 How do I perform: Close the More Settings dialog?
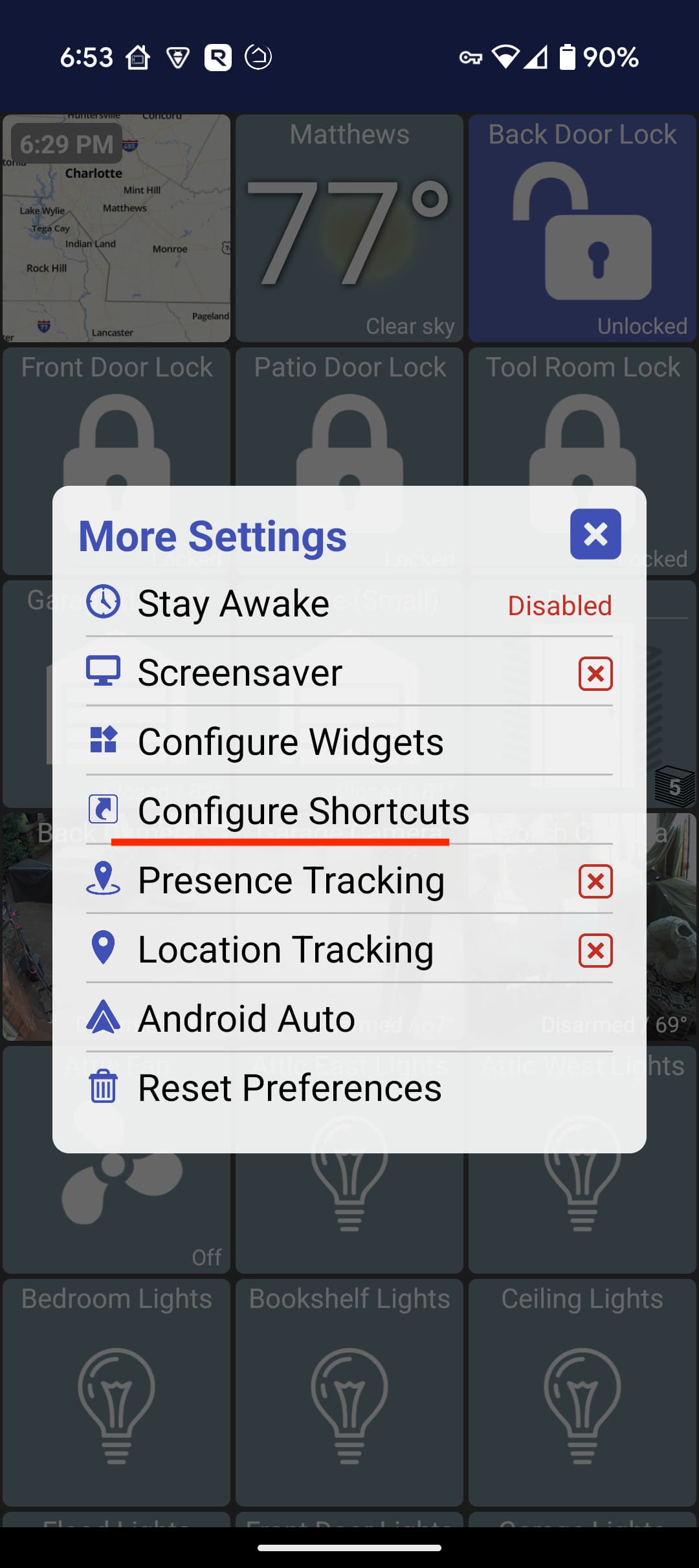point(595,534)
